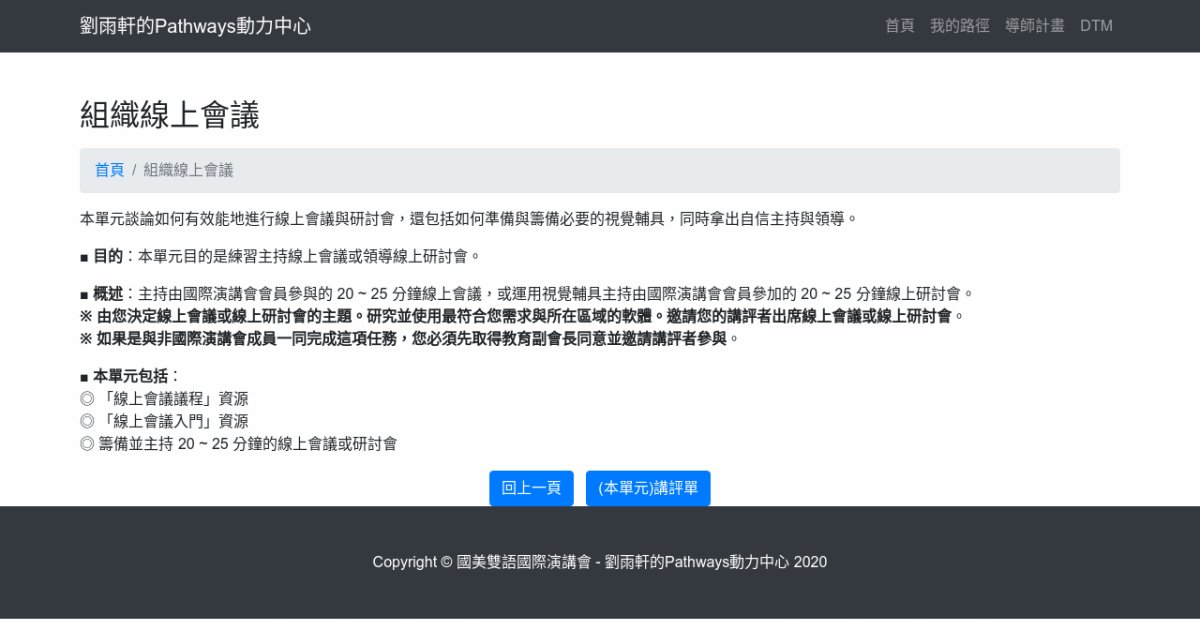Select DTM in the top navigation

(x=1096, y=26)
